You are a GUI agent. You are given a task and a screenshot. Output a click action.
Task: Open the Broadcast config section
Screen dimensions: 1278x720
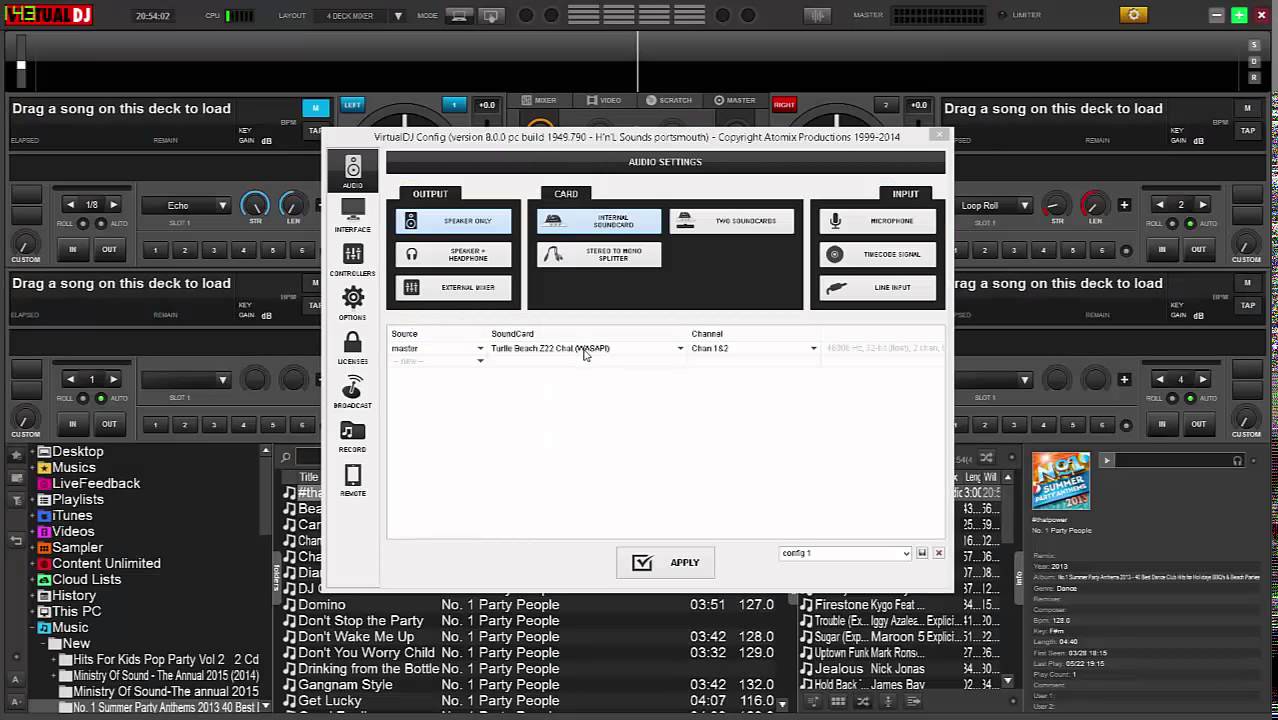353,391
